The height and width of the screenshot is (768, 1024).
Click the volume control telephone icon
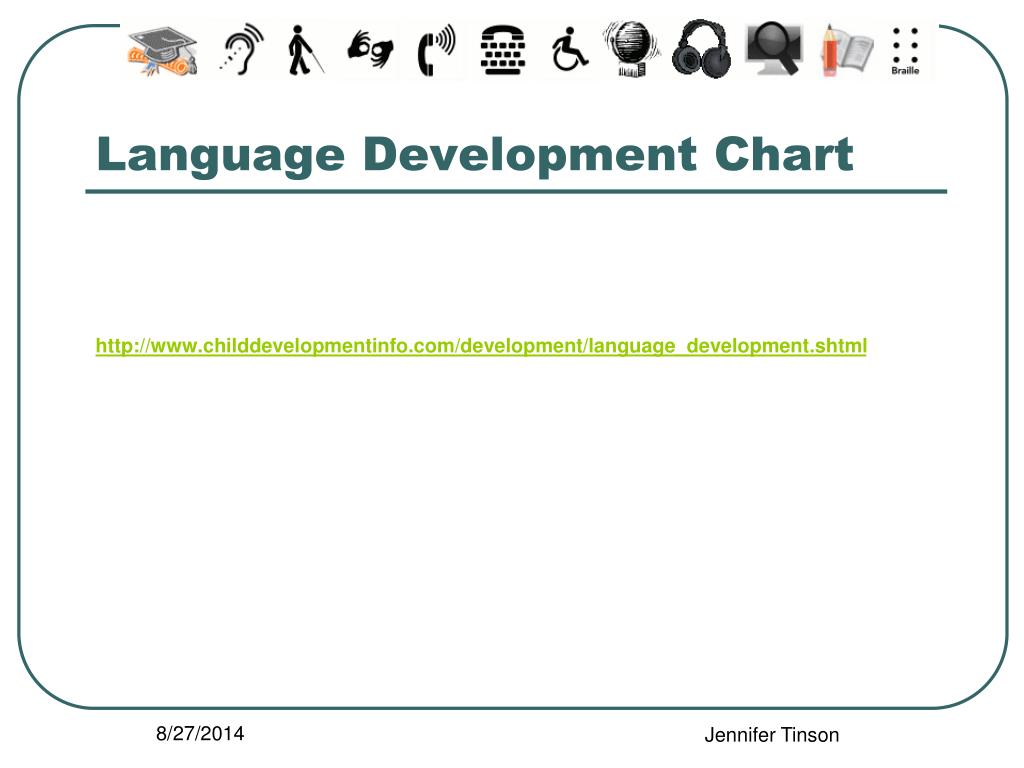[x=436, y=50]
